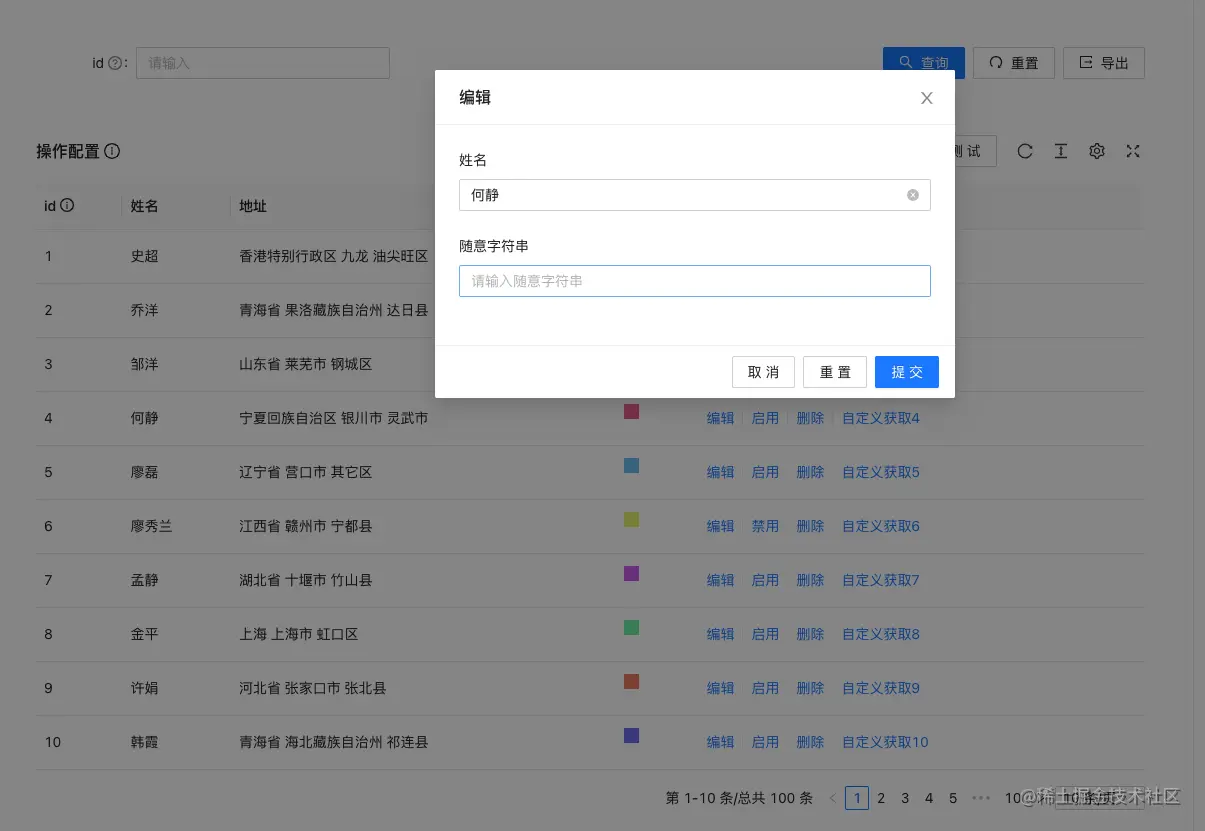Click 删除 link in row 5
The width and height of the screenshot is (1205, 831).
click(810, 472)
